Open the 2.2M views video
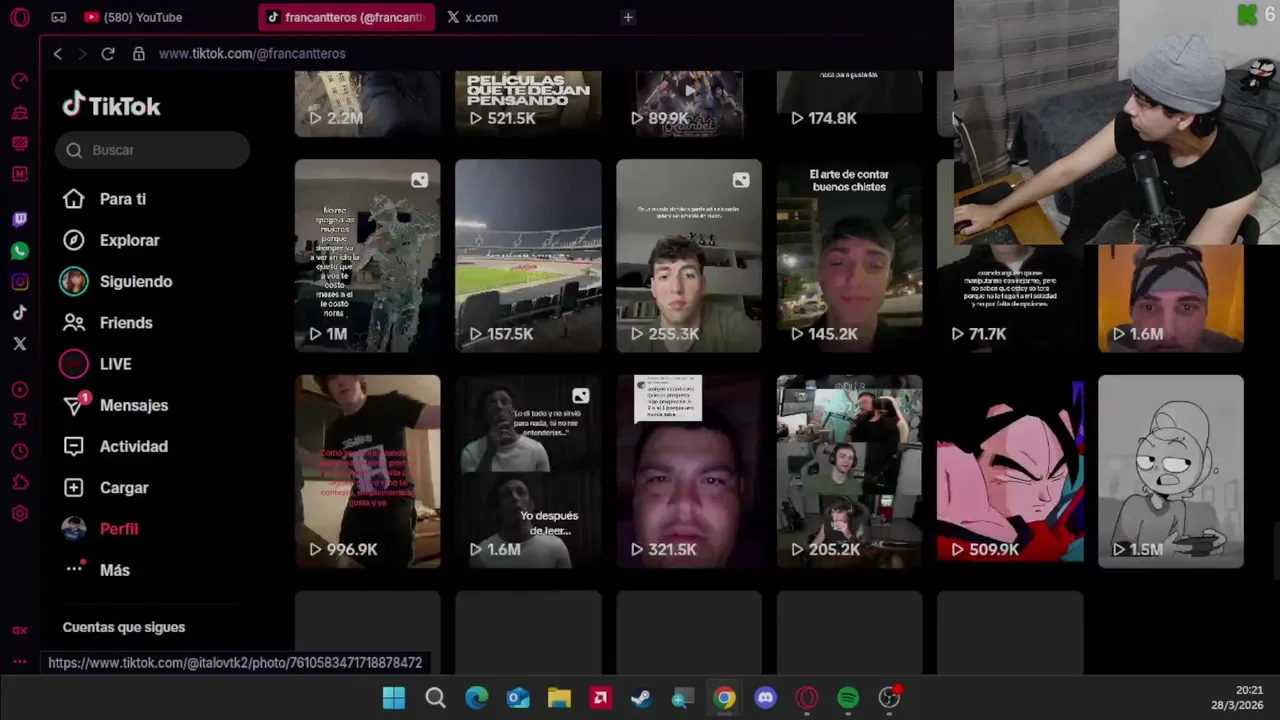1280x720 pixels. [367, 103]
